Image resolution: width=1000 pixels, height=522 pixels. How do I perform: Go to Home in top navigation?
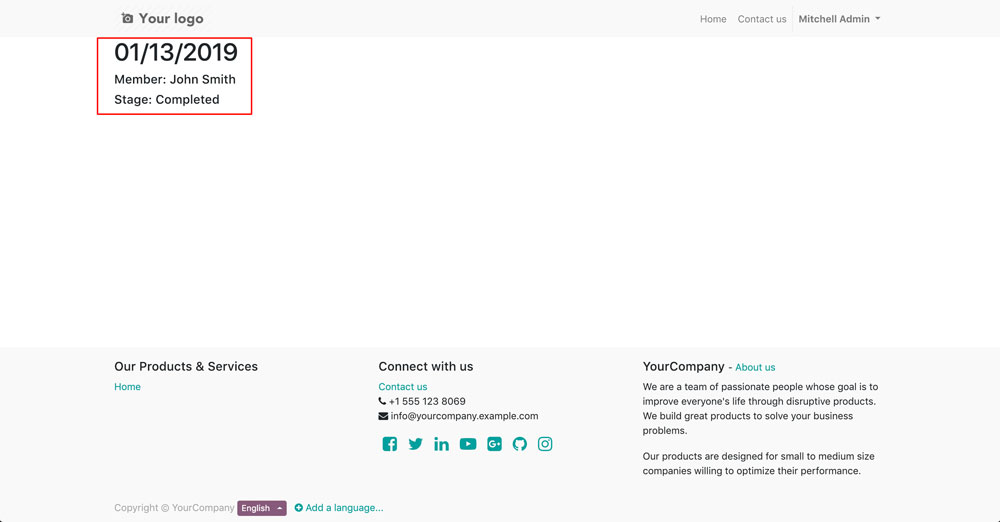[x=713, y=19]
